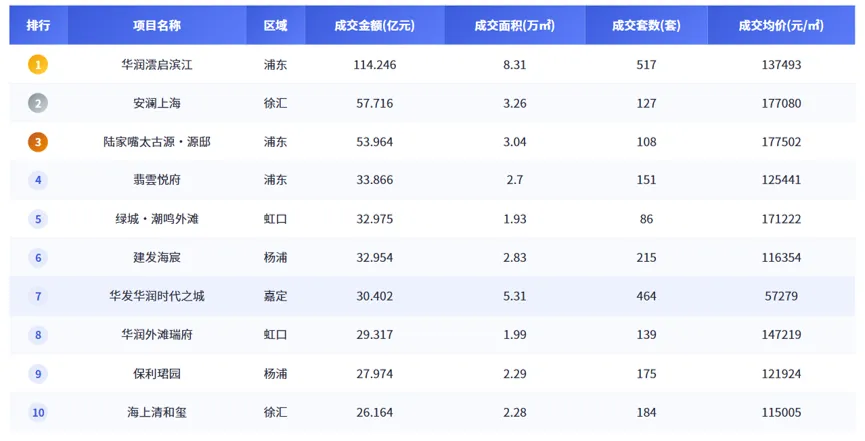865x441 pixels.
Task: Click the 区域 column header
Action: [275, 25]
